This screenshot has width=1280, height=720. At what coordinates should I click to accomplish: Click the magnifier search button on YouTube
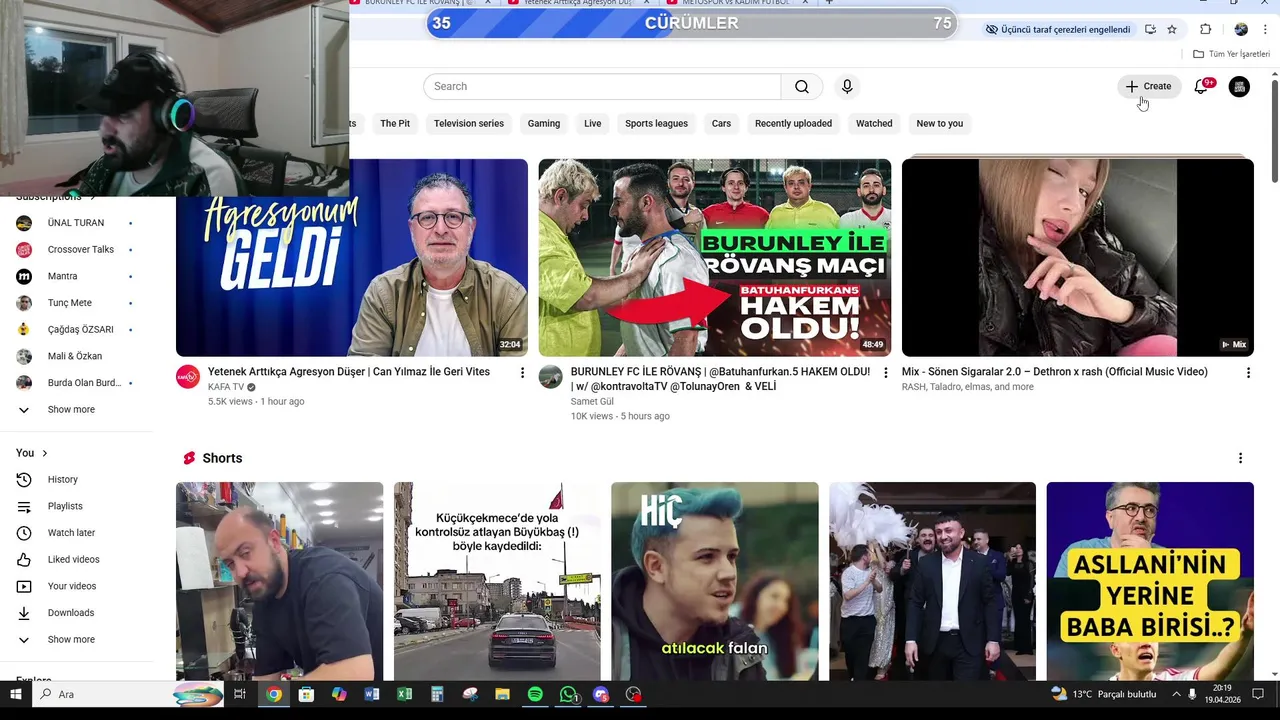(x=802, y=87)
